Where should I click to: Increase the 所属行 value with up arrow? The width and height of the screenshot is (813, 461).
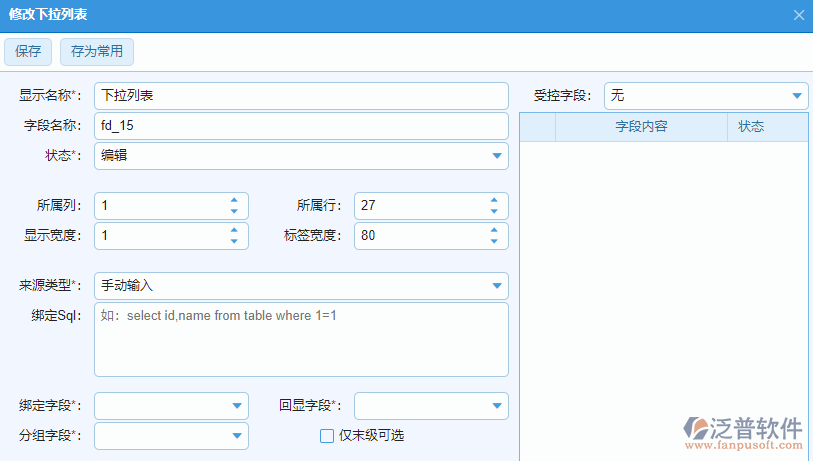[x=494, y=200]
